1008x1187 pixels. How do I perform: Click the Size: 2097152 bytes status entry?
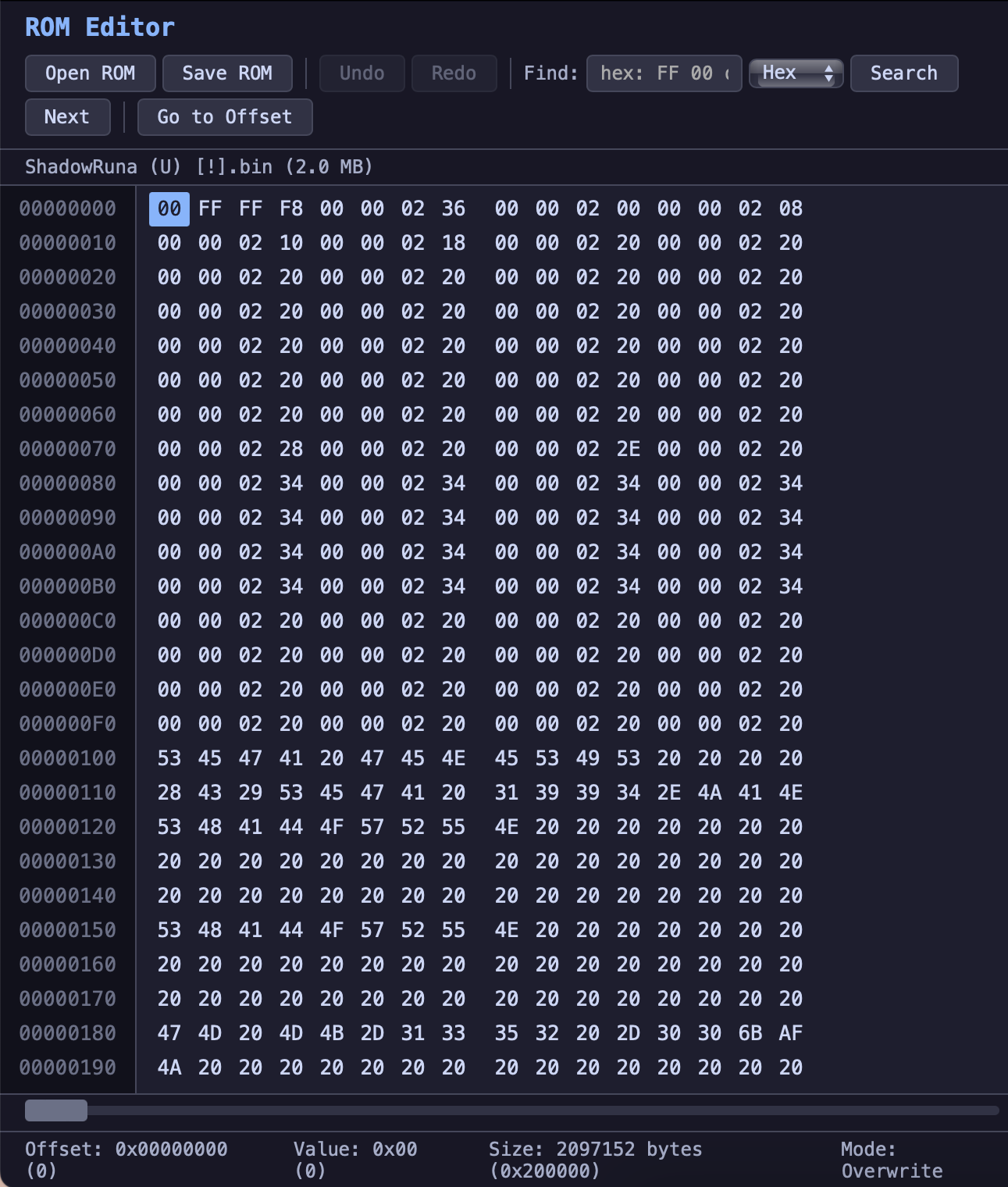[x=595, y=1160]
